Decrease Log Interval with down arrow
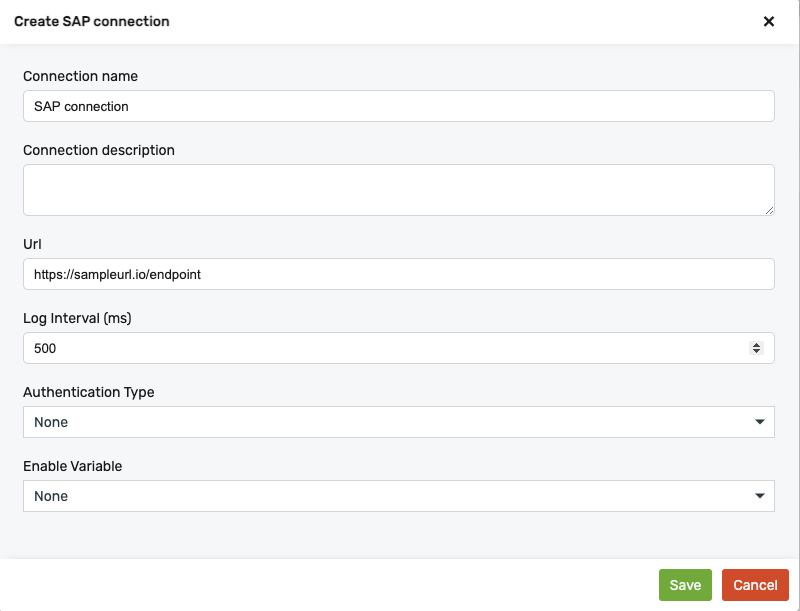The width and height of the screenshot is (800, 611). pyautogui.click(x=756, y=352)
